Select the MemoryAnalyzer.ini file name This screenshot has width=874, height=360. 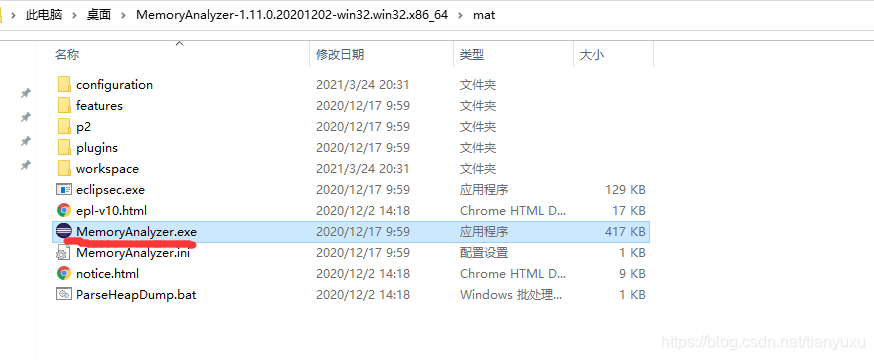(x=133, y=252)
